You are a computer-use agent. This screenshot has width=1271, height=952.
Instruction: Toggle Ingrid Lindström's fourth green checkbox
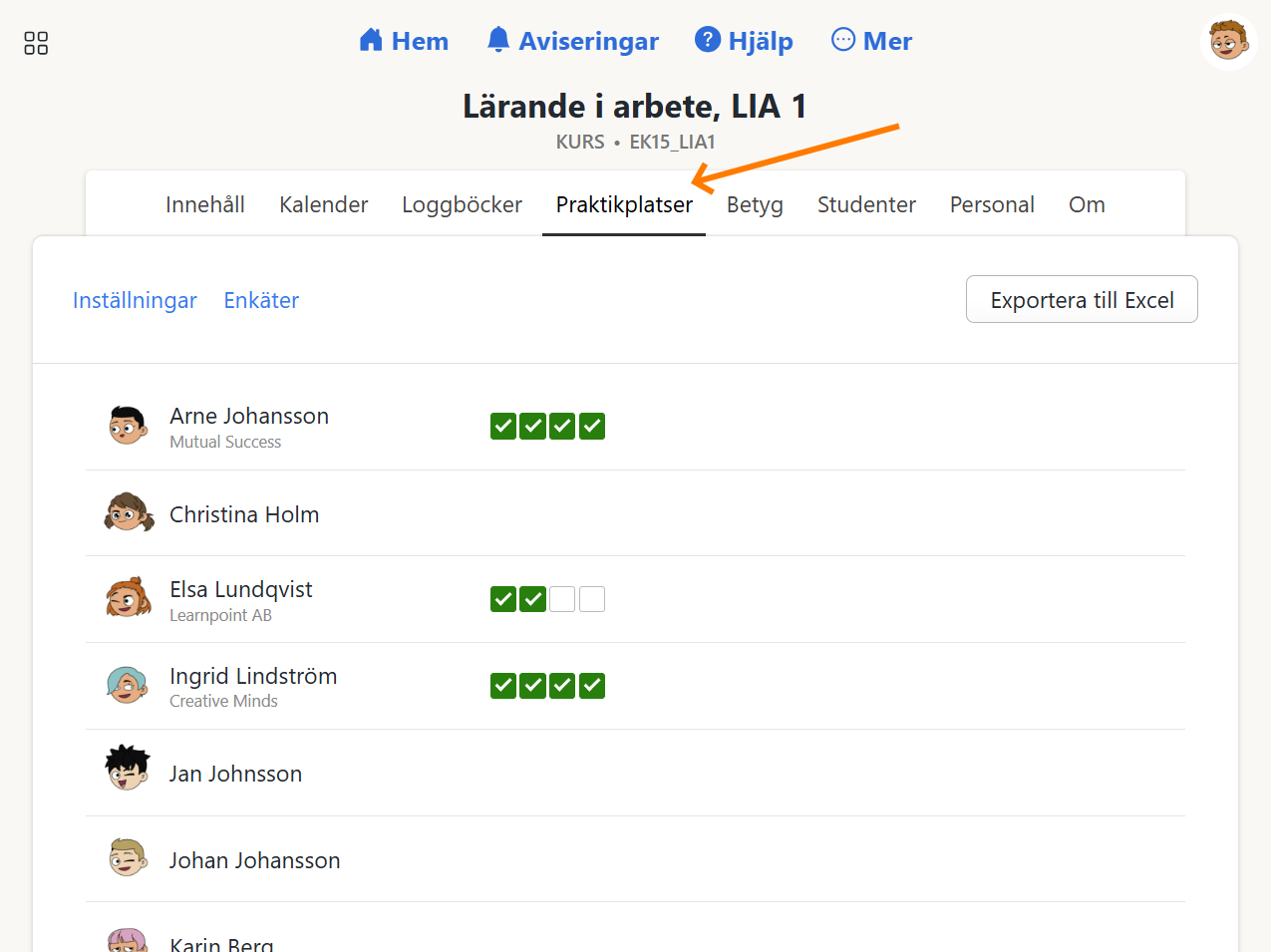click(592, 686)
